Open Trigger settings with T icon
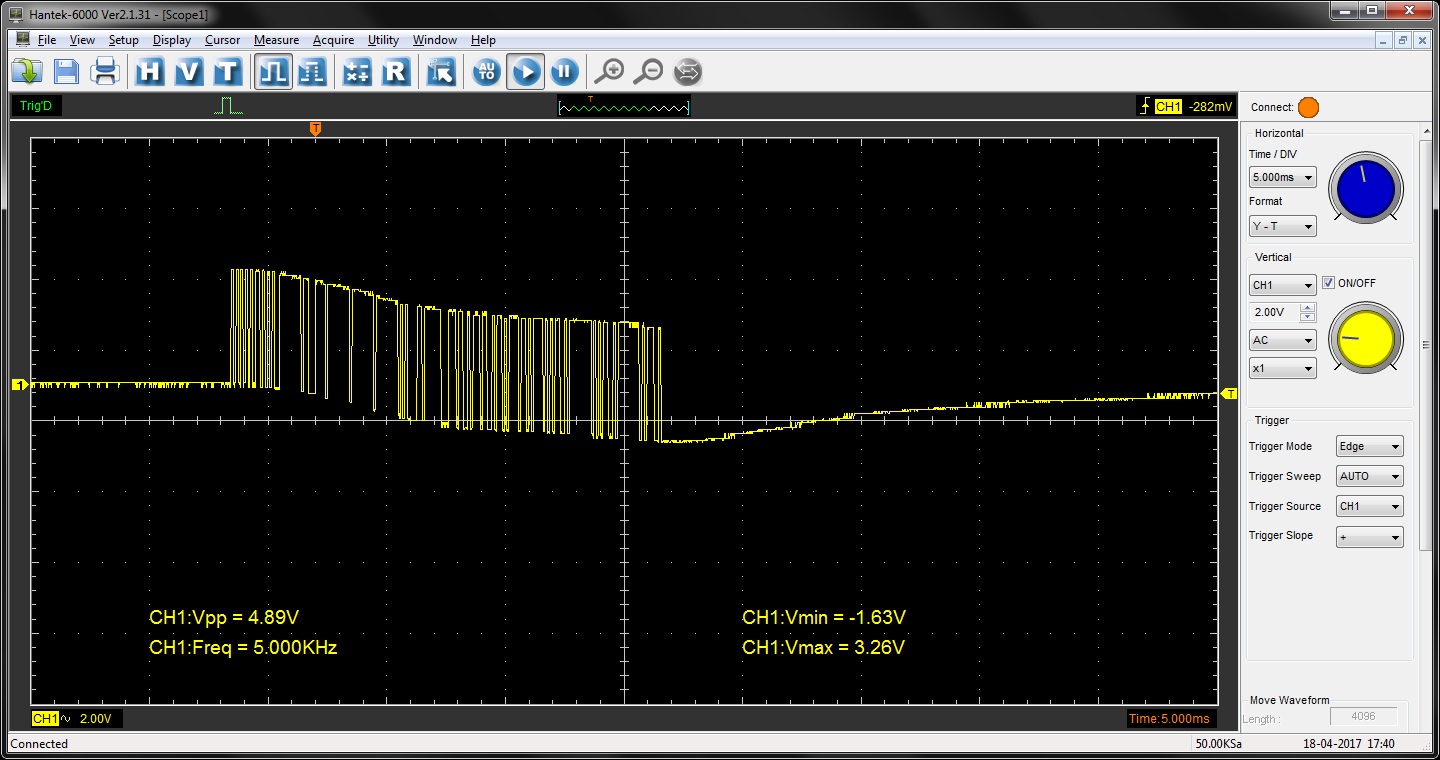This screenshot has width=1440, height=760. pyautogui.click(x=229, y=72)
